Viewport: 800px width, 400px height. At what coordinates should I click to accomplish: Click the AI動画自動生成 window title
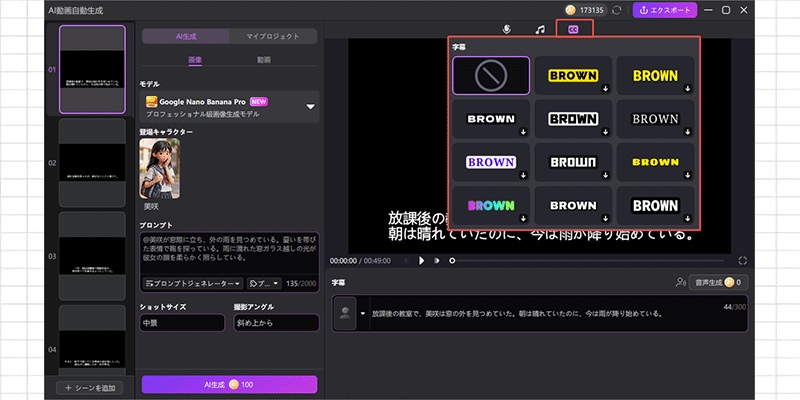76,10
